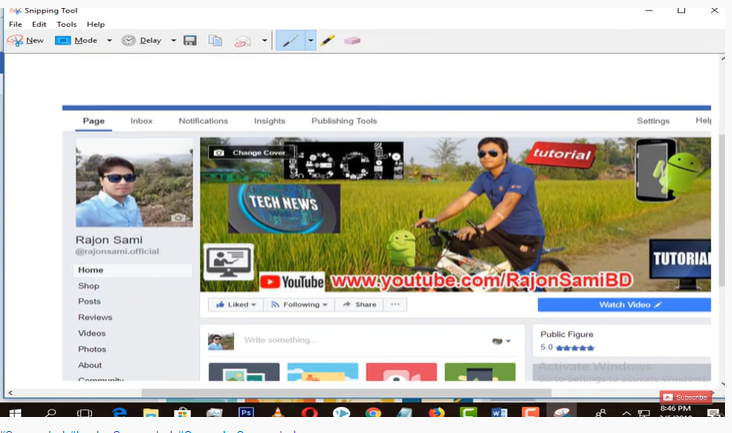The height and width of the screenshot is (433, 732).
Task: Switch to the Page tab
Action: [x=93, y=121]
